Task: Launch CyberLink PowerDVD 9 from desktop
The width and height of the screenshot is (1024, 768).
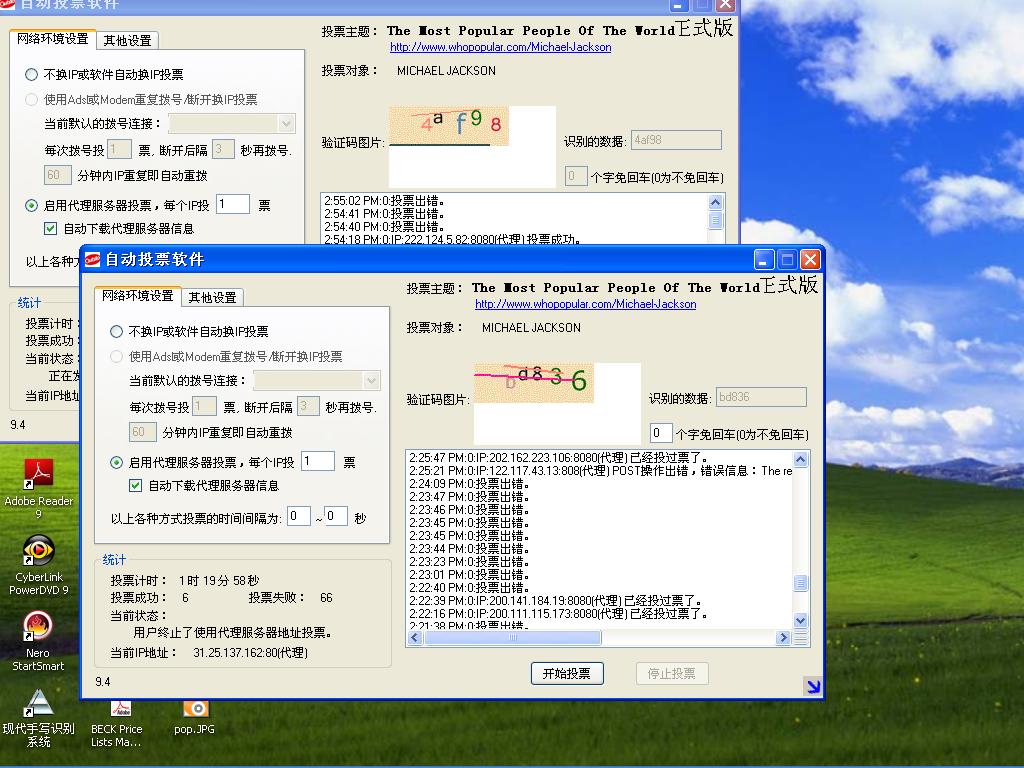Action: (38, 551)
